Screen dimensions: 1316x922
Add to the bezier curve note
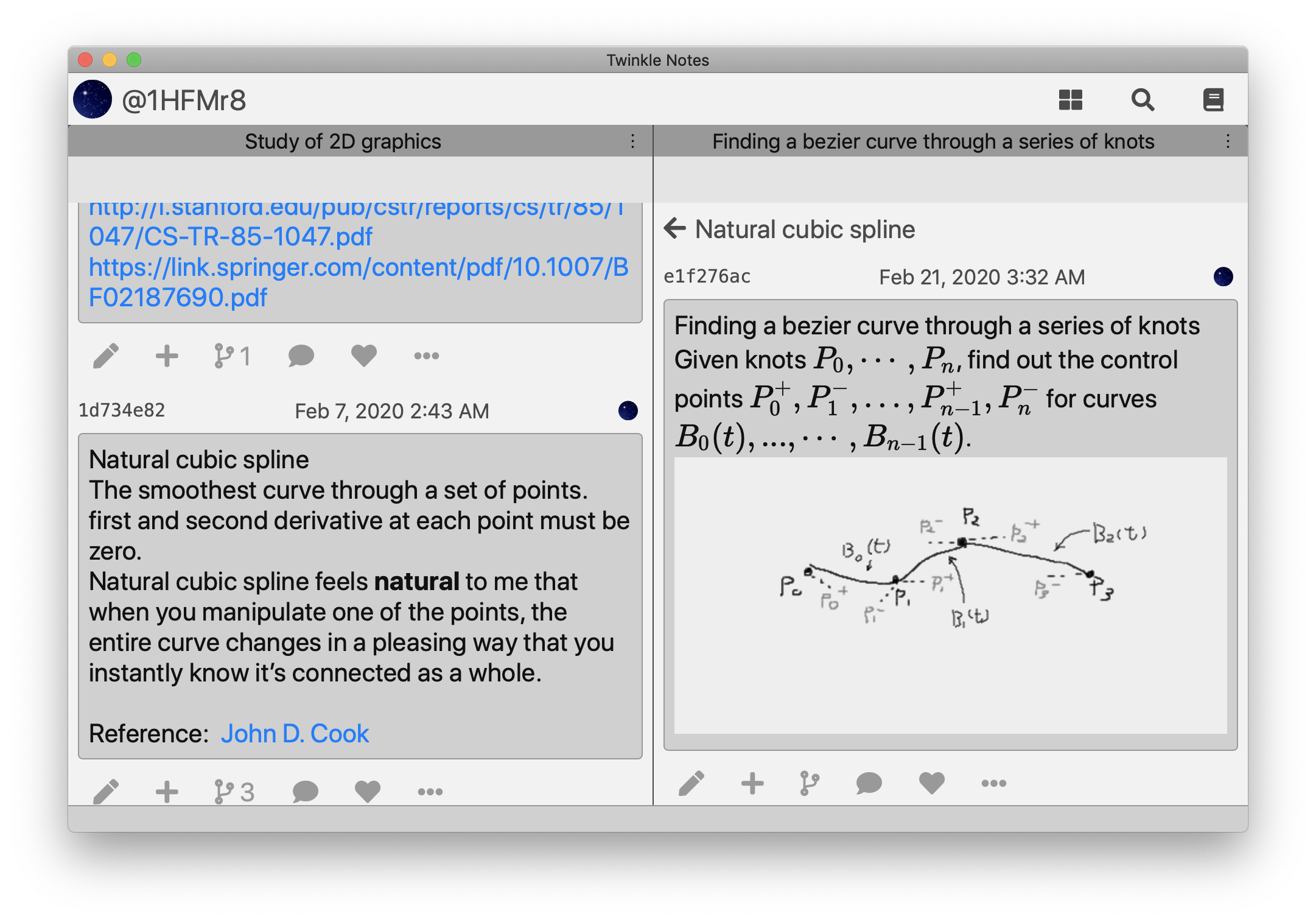tap(752, 783)
